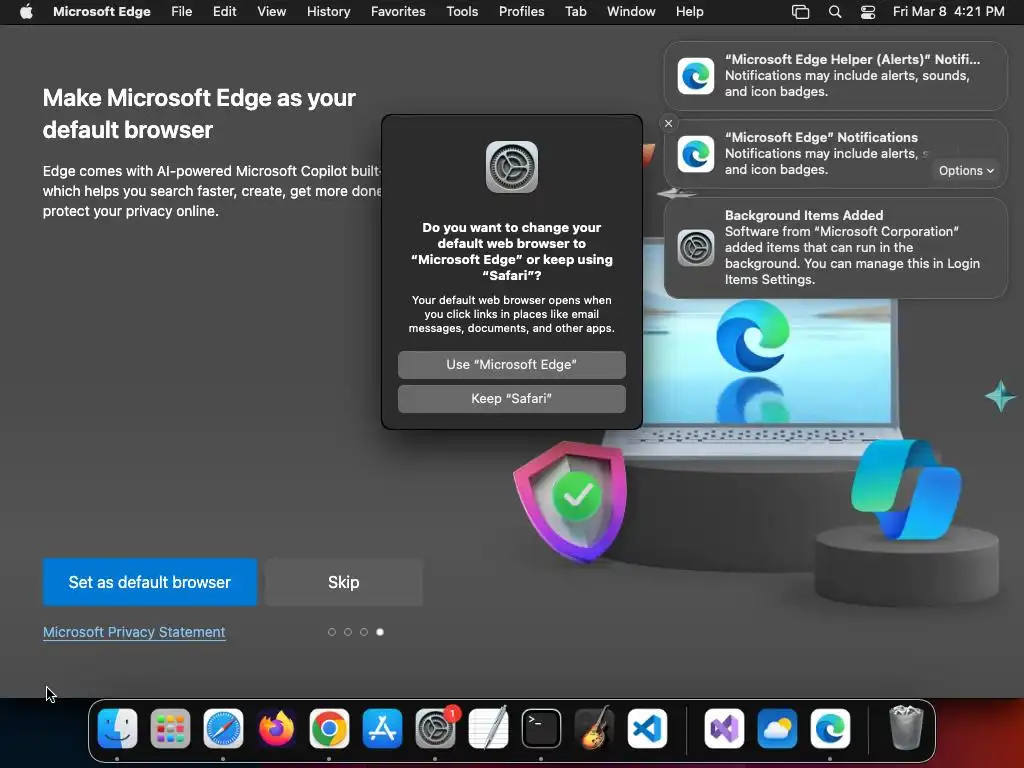The height and width of the screenshot is (768, 1024).
Task: Open the Tab menu
Action: click(x=575, y=12)
